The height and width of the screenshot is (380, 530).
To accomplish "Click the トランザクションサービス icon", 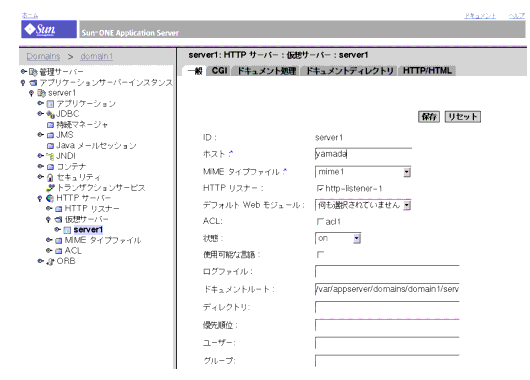I will [50, 188].
